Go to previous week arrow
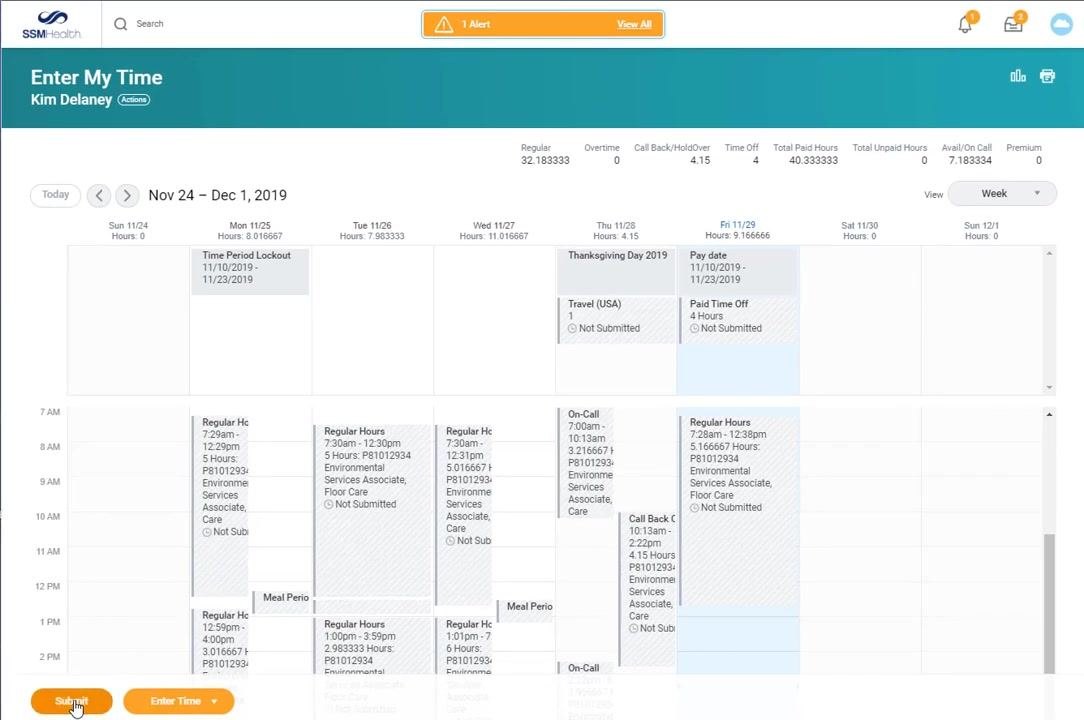This screenshot has width=1084, height=720. coord(99,196)
